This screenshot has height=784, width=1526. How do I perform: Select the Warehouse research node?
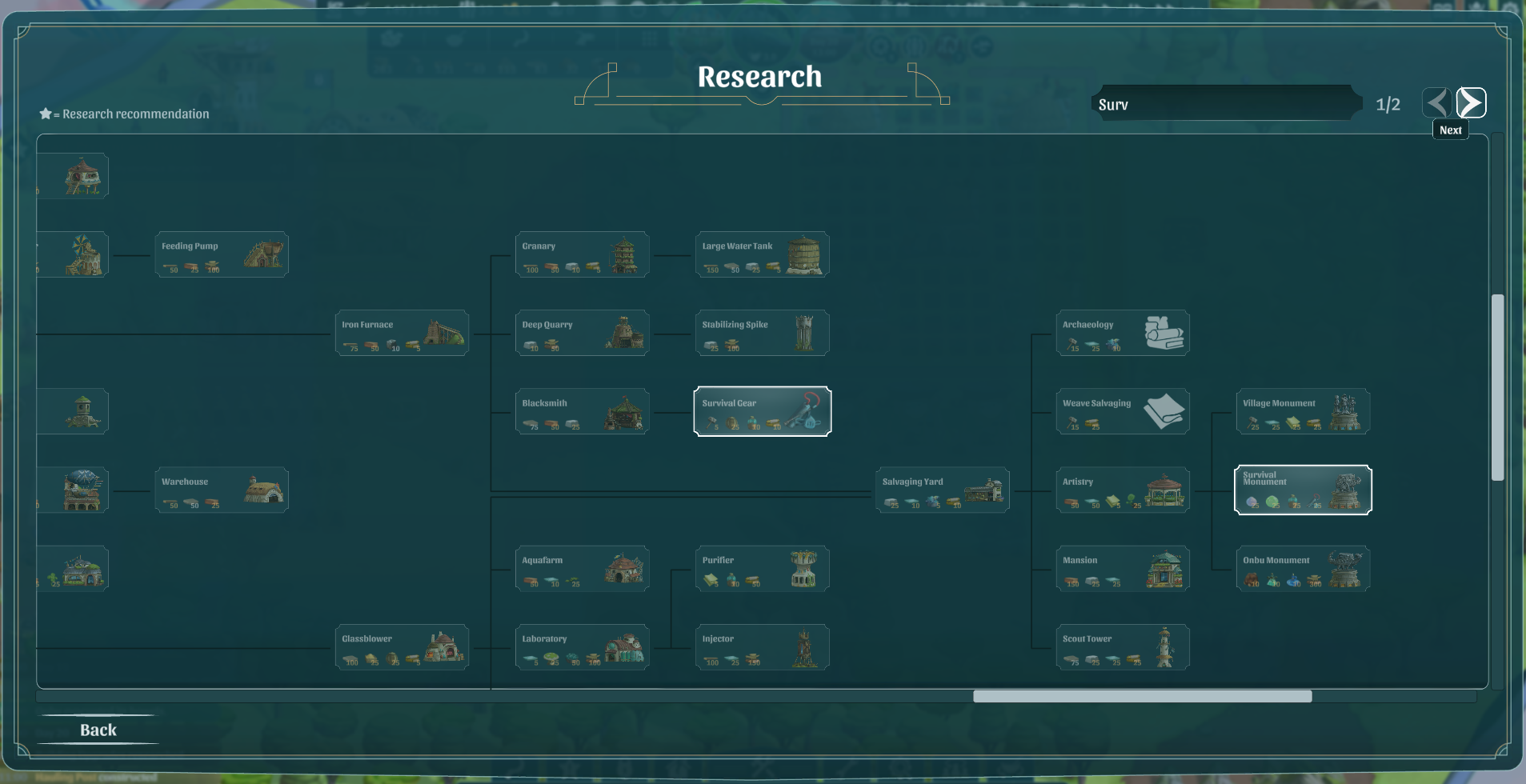tap(222, 490)
